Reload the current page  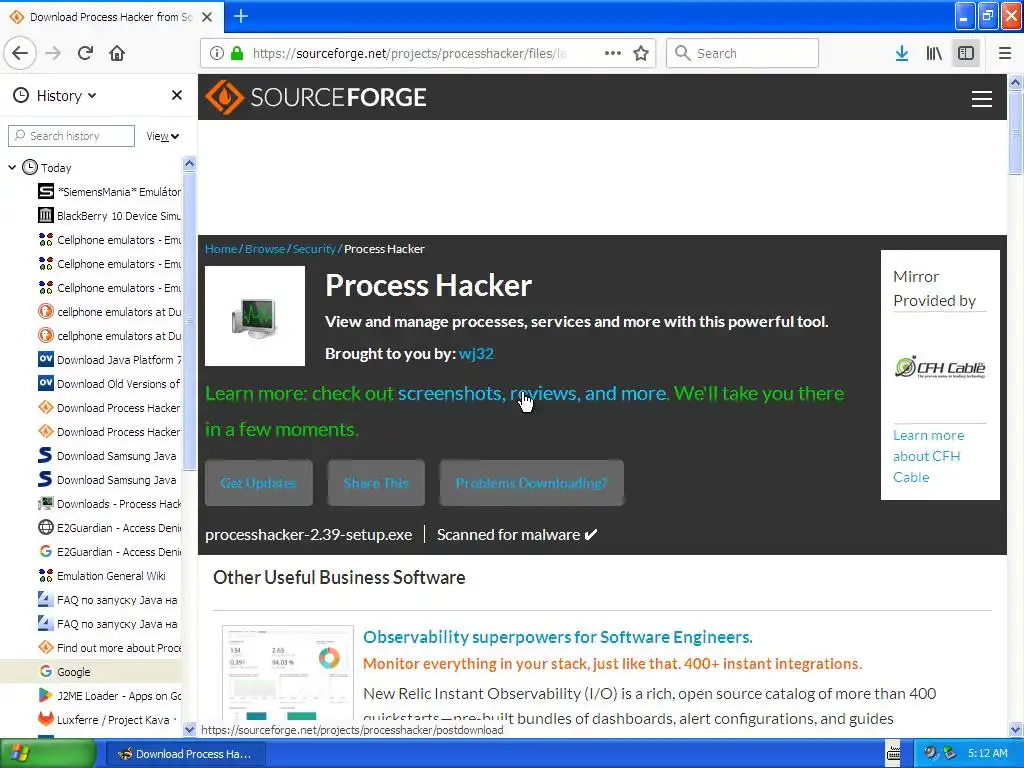pos(85,53)
